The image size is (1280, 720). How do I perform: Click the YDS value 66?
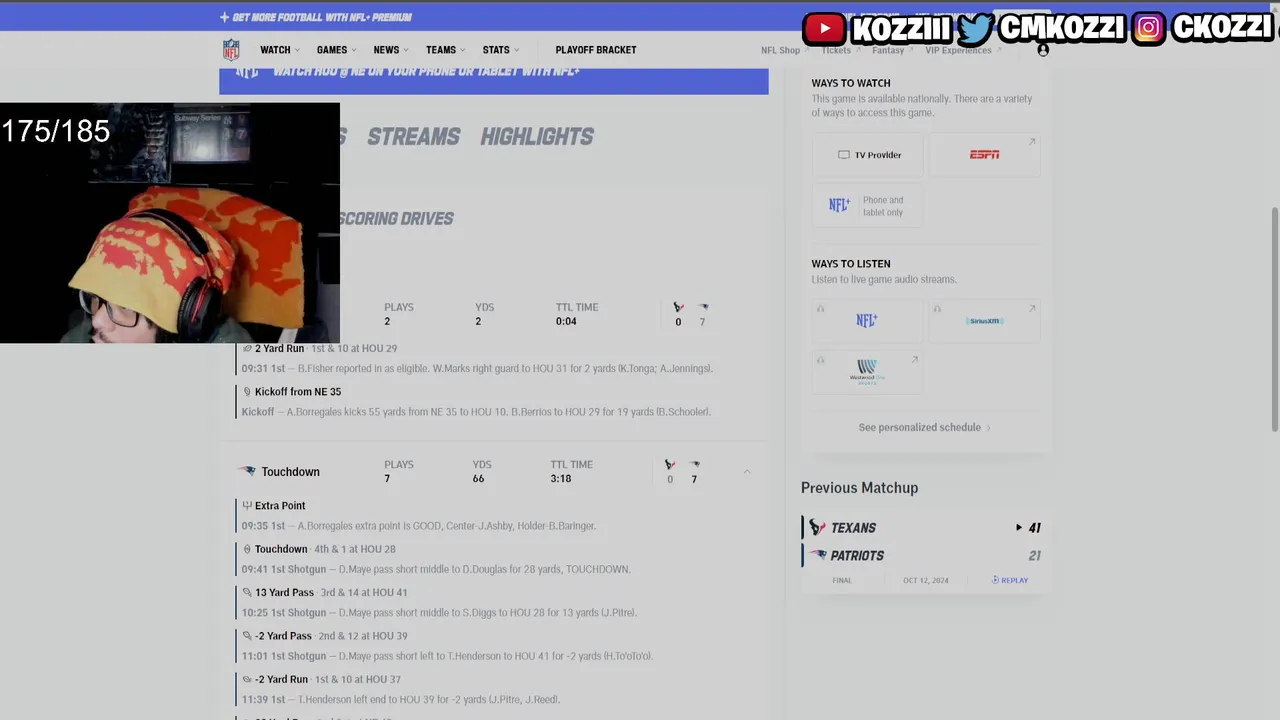click(478, 479)
